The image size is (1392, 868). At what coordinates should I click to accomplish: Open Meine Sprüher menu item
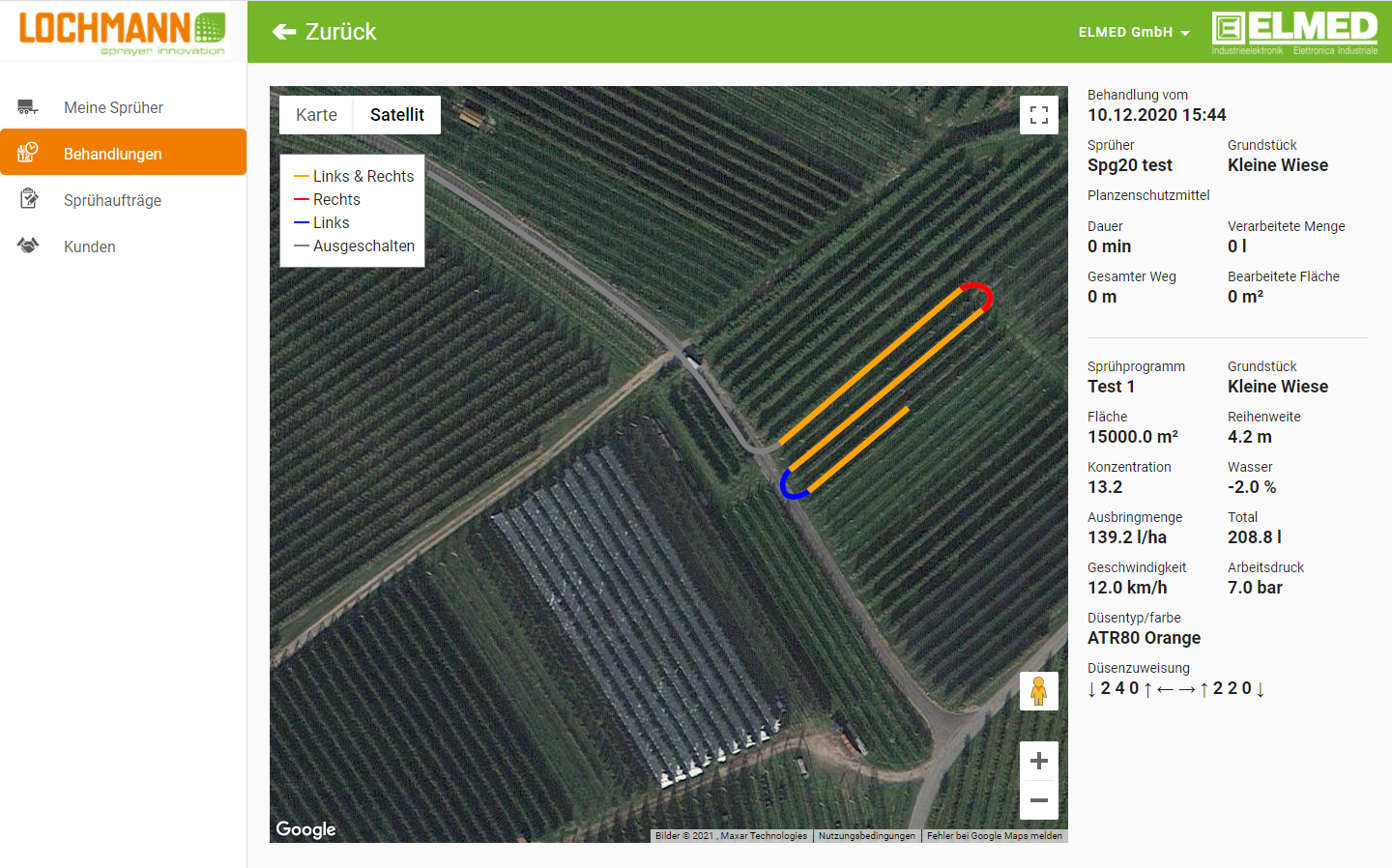point(113,107)
